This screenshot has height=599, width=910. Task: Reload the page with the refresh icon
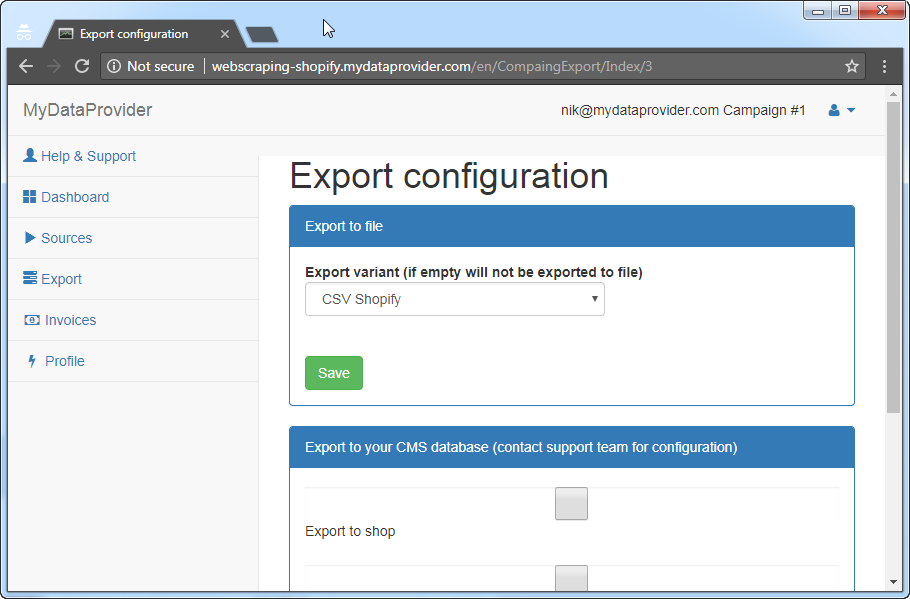[x=82, y=66]
